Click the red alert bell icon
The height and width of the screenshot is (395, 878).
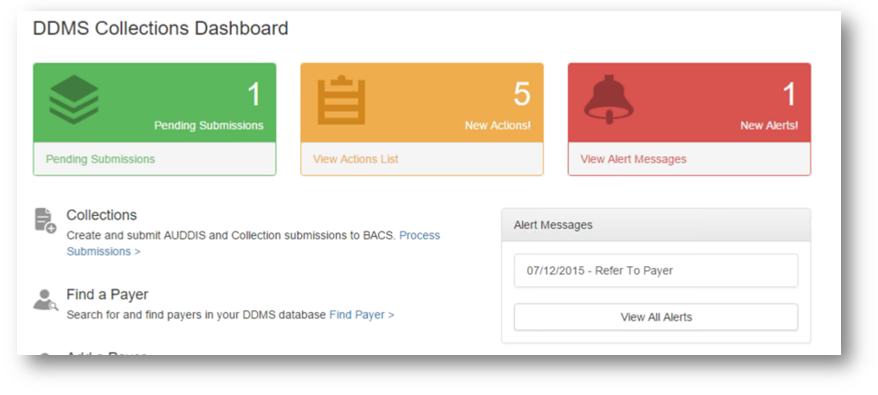(x=609, y=99)
